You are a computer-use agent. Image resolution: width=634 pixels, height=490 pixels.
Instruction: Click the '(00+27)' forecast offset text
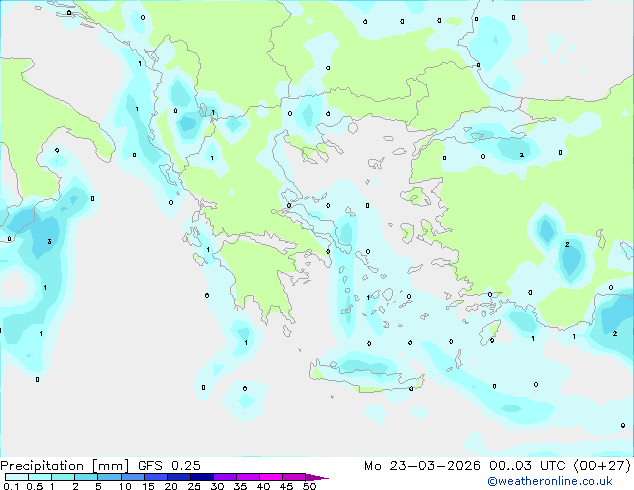(x=602, y=466)
